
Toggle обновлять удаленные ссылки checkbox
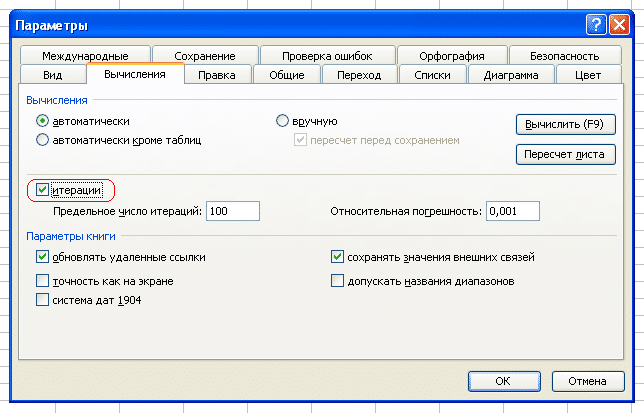(42, 257)
